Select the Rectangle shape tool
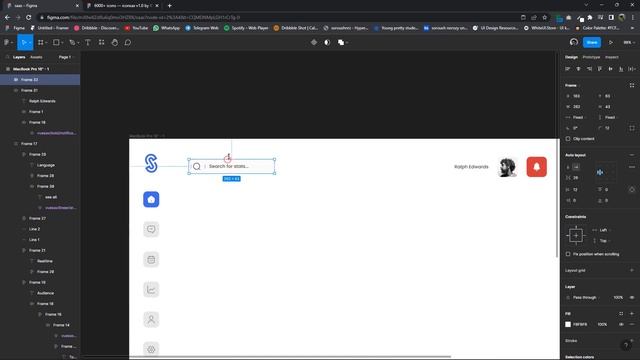 tap(56, 42)
